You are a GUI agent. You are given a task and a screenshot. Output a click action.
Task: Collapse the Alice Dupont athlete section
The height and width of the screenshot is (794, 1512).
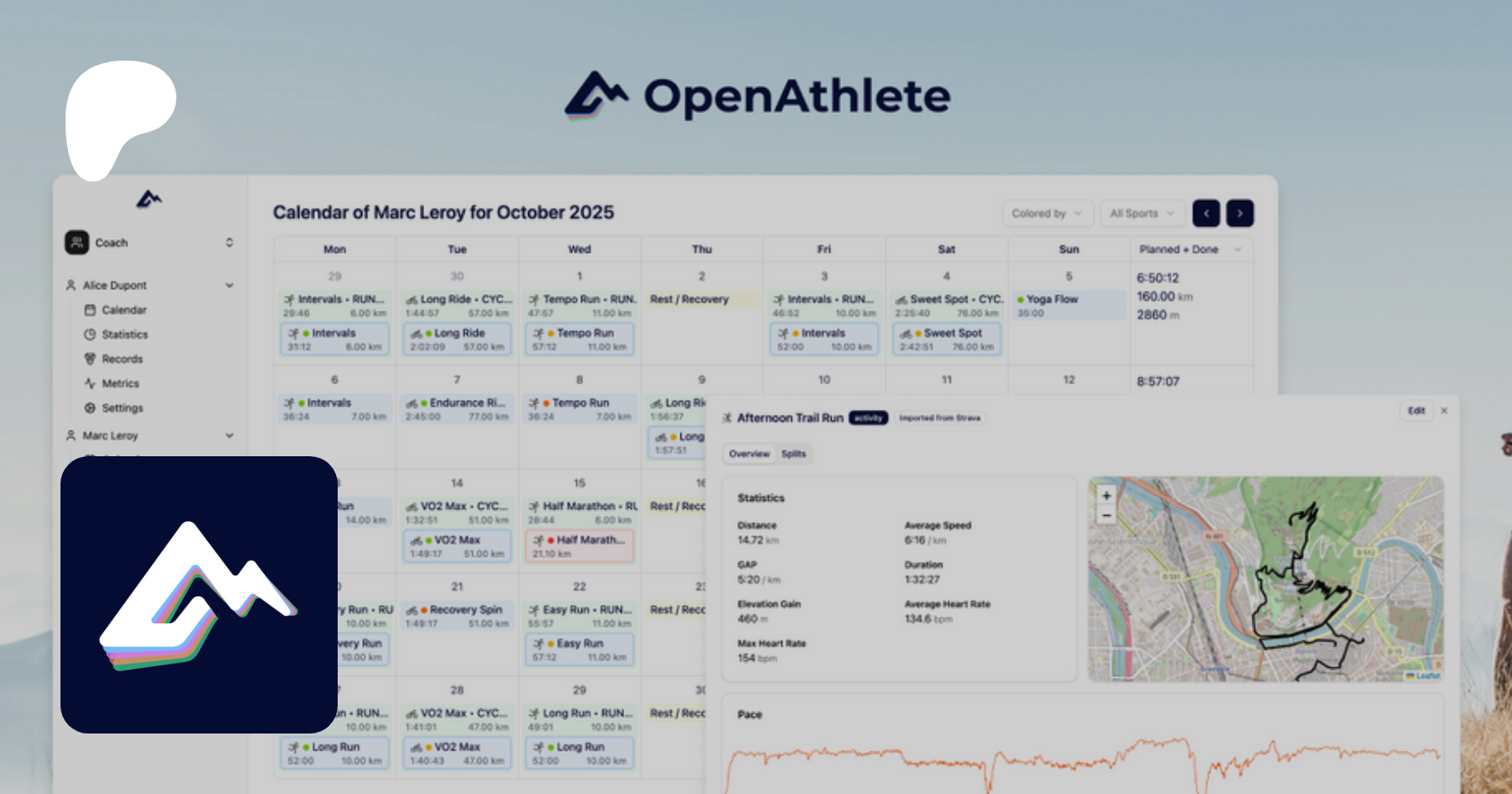pos(229,286)
